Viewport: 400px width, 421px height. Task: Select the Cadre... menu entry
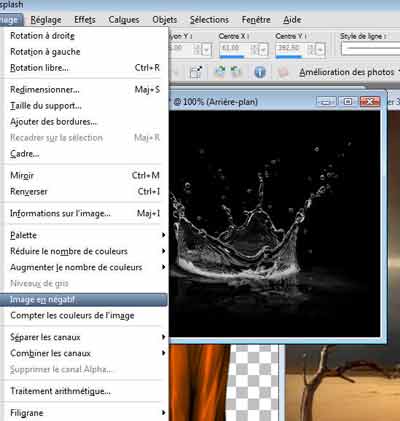coord(84,154)
